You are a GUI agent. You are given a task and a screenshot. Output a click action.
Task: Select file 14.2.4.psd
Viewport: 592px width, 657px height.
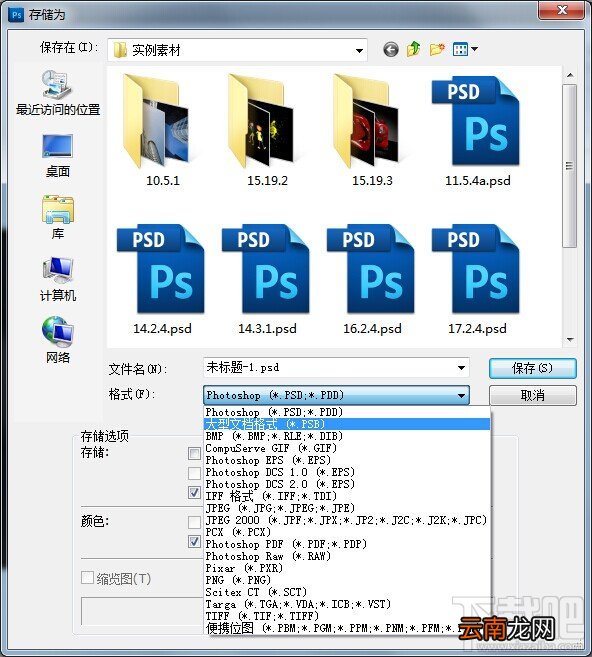pyautogui.click(x=162, y=279)
